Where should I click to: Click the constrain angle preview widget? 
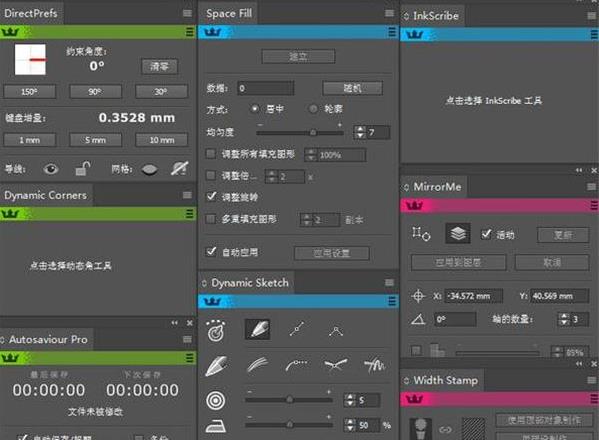(x=30, y=60)
